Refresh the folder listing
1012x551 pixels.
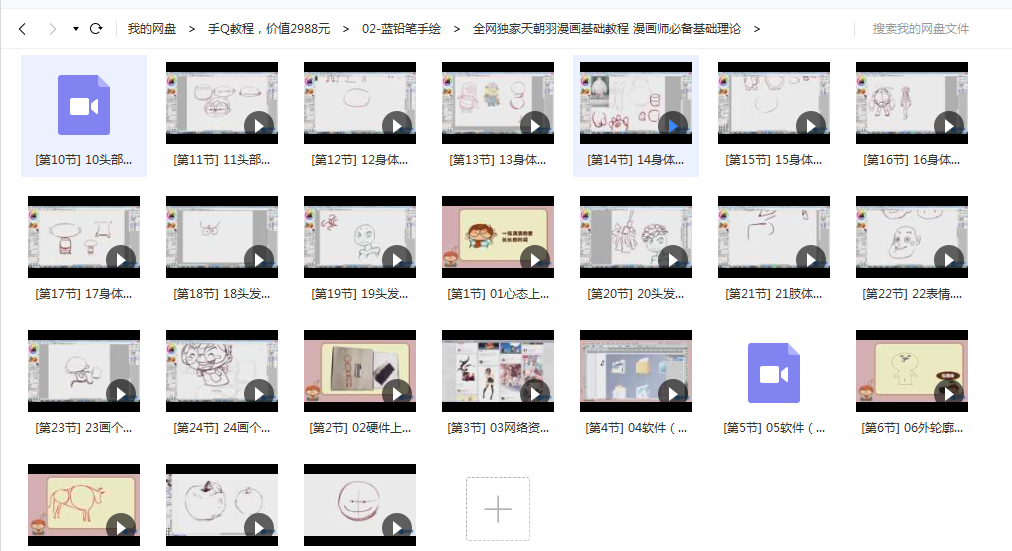pos(96,29)
